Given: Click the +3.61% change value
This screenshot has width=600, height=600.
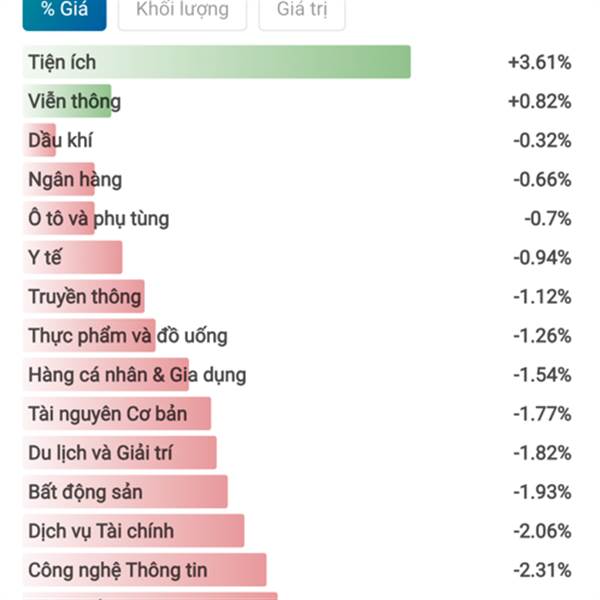Looking at the screenshot, I should click(539, 62).
